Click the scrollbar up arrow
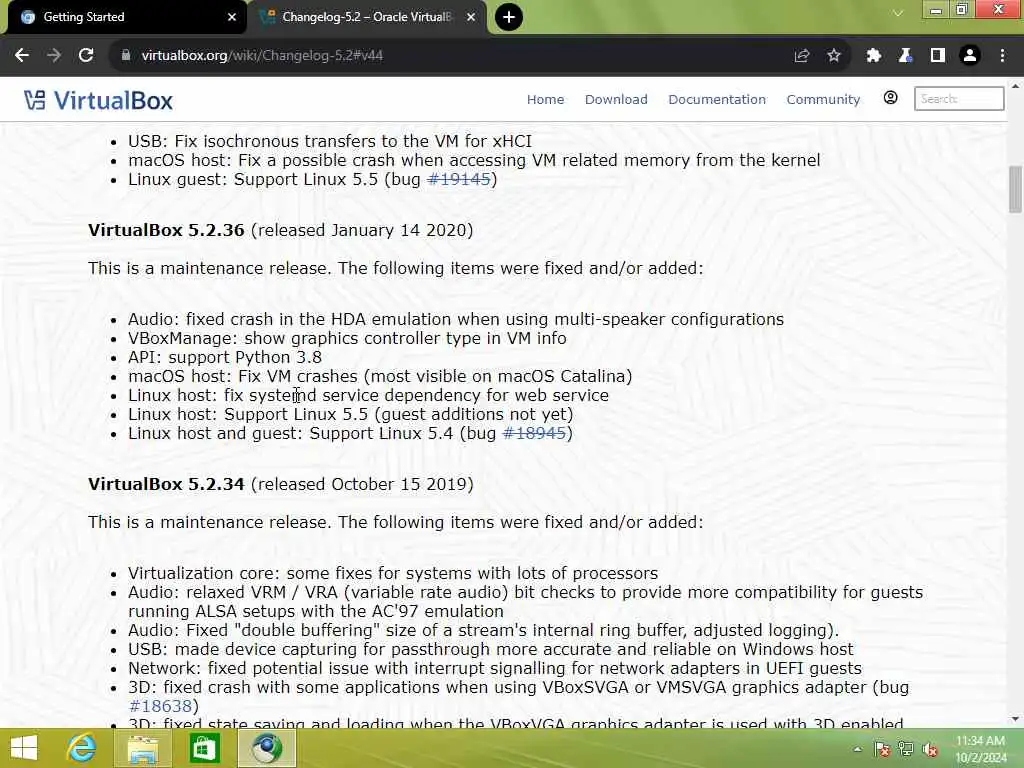The height and width of the screenshot is (768, 1024). point(1015,86)
